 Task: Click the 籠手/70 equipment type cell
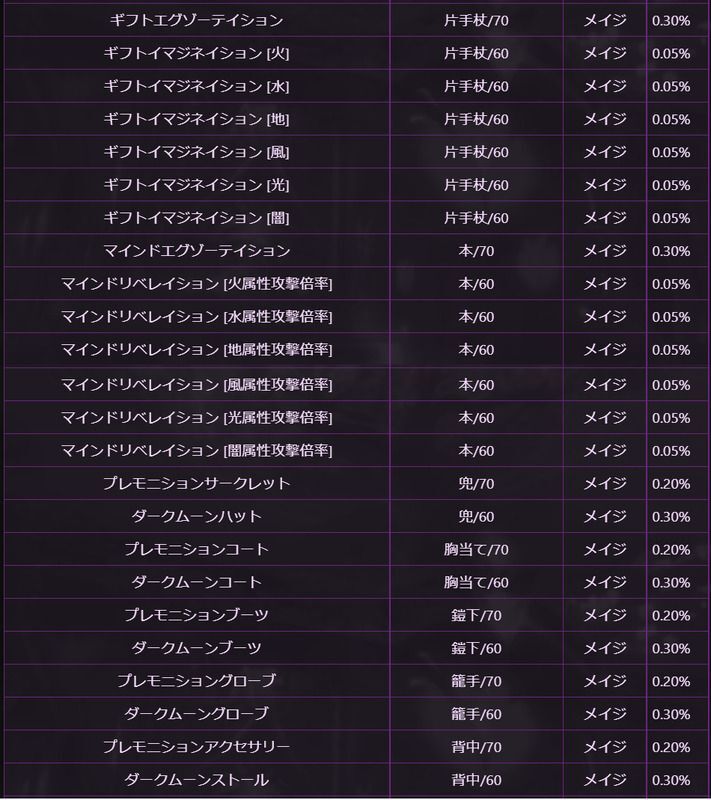[x=476, y=681]
